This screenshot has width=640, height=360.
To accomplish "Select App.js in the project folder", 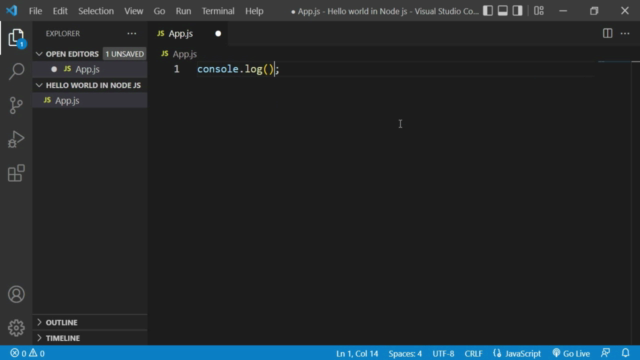I will [90, 100].
